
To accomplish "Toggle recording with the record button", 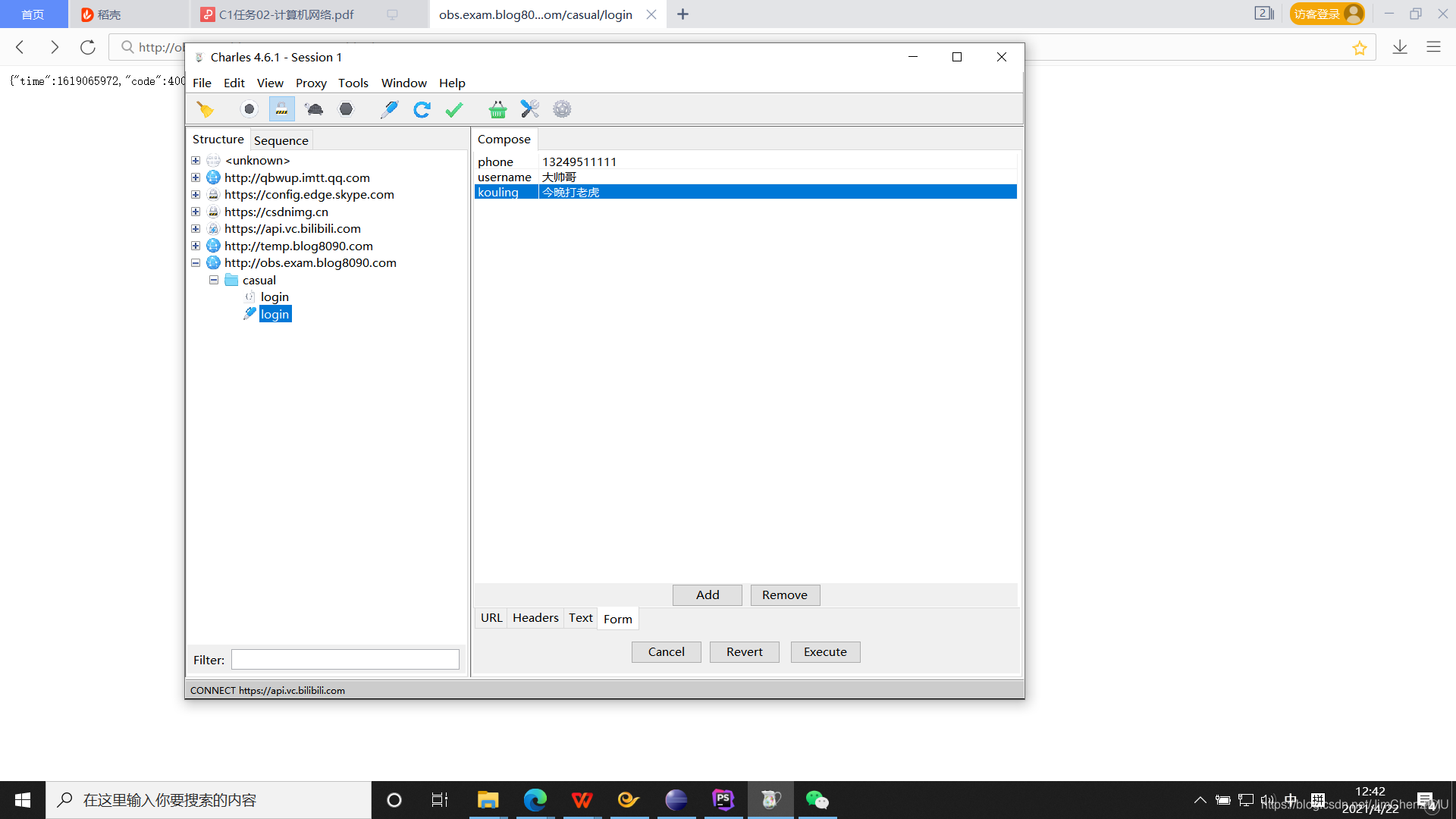I will [x=249, y=109].
